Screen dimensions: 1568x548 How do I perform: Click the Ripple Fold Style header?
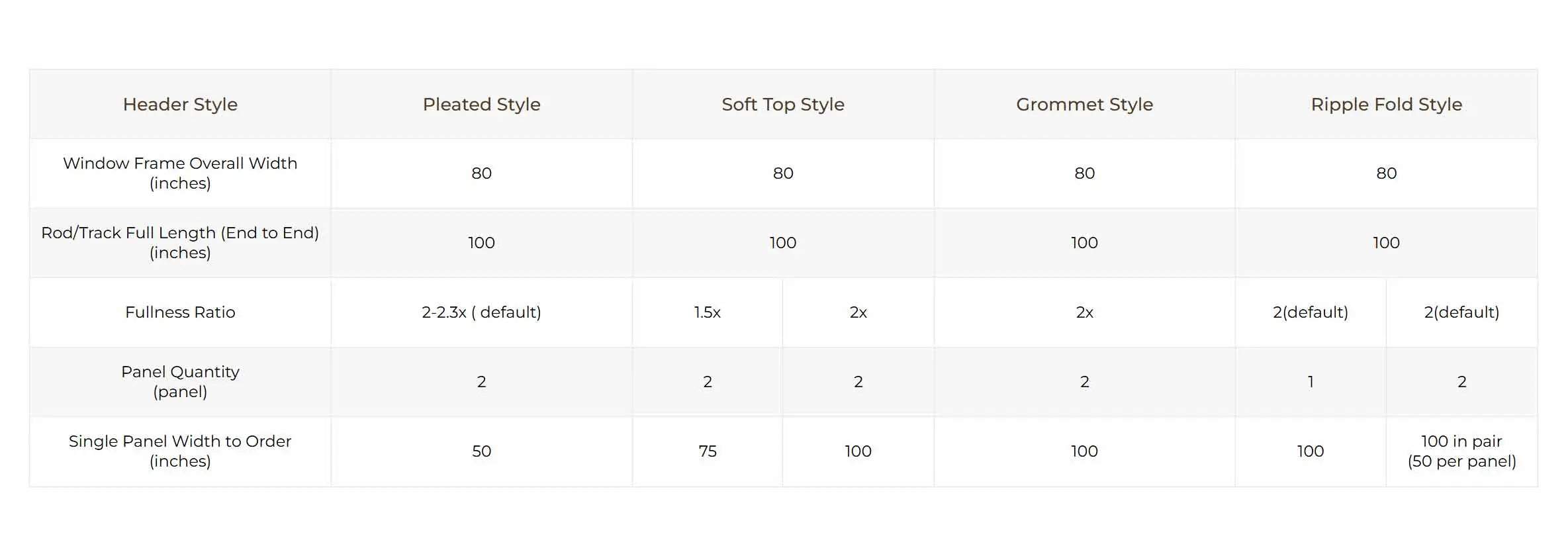coord(1386,105)
